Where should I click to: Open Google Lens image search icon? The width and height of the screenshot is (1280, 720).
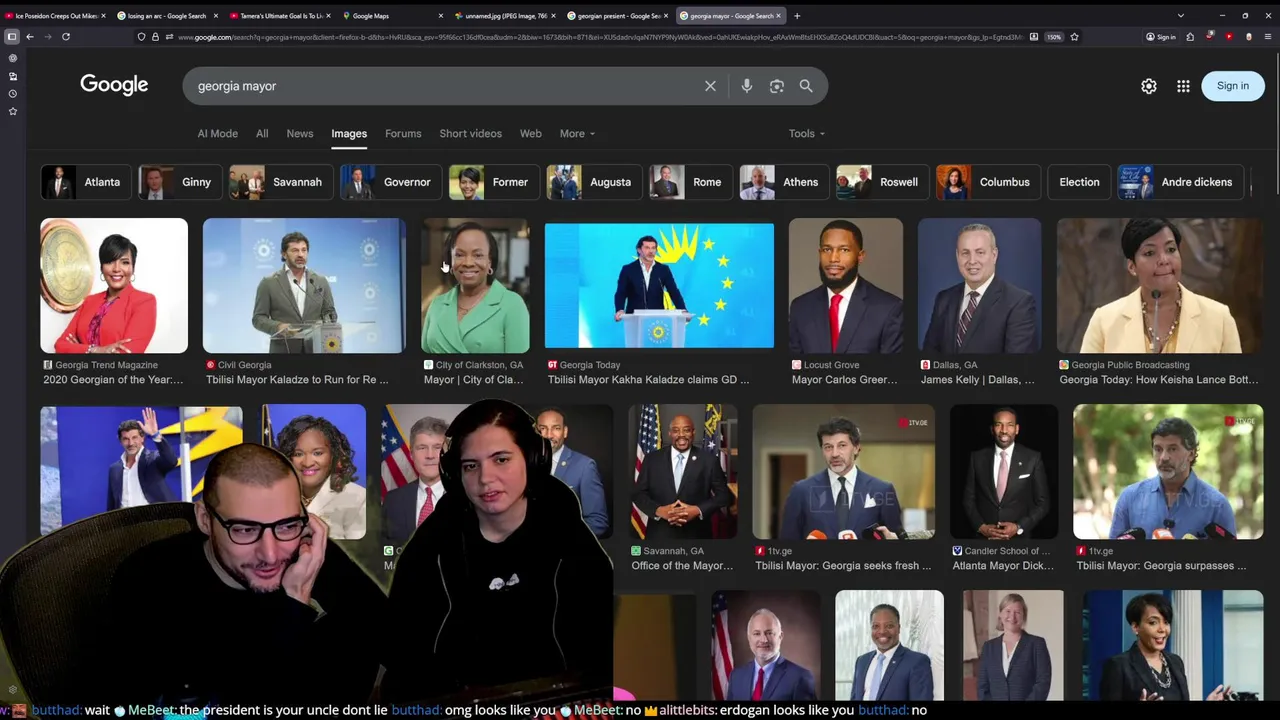(x=777, y=86)
